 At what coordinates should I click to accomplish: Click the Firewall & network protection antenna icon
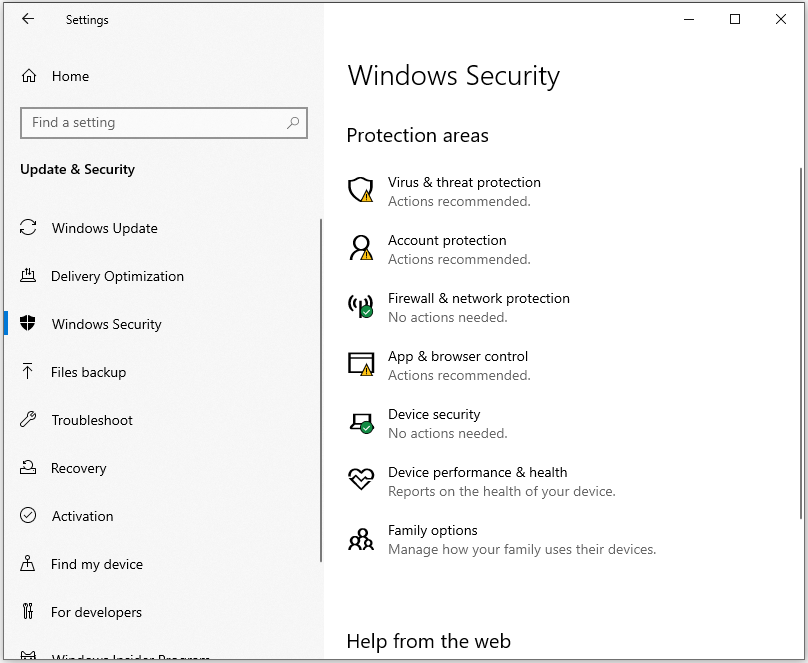(x=360, y=306)
